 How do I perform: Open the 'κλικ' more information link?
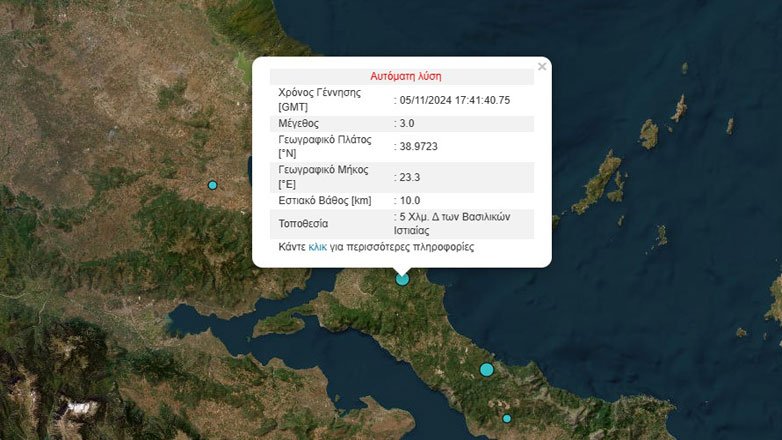[x=318, y=247]
